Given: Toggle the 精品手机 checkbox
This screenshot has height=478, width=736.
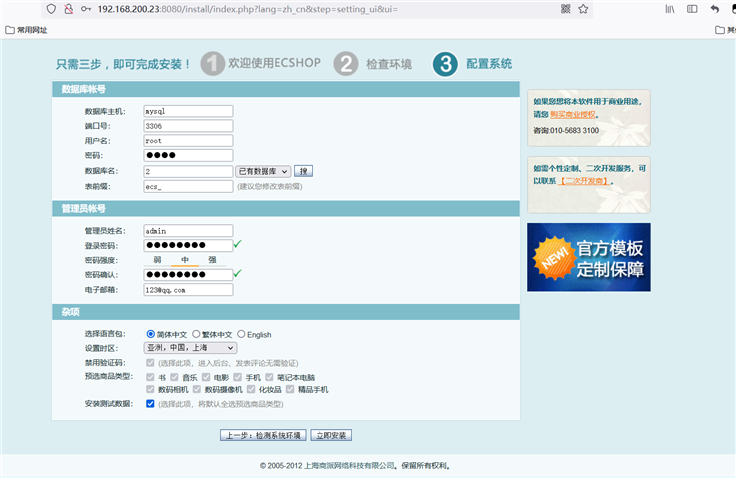Looking at the screenshot, I should click(x=290, y=389).
